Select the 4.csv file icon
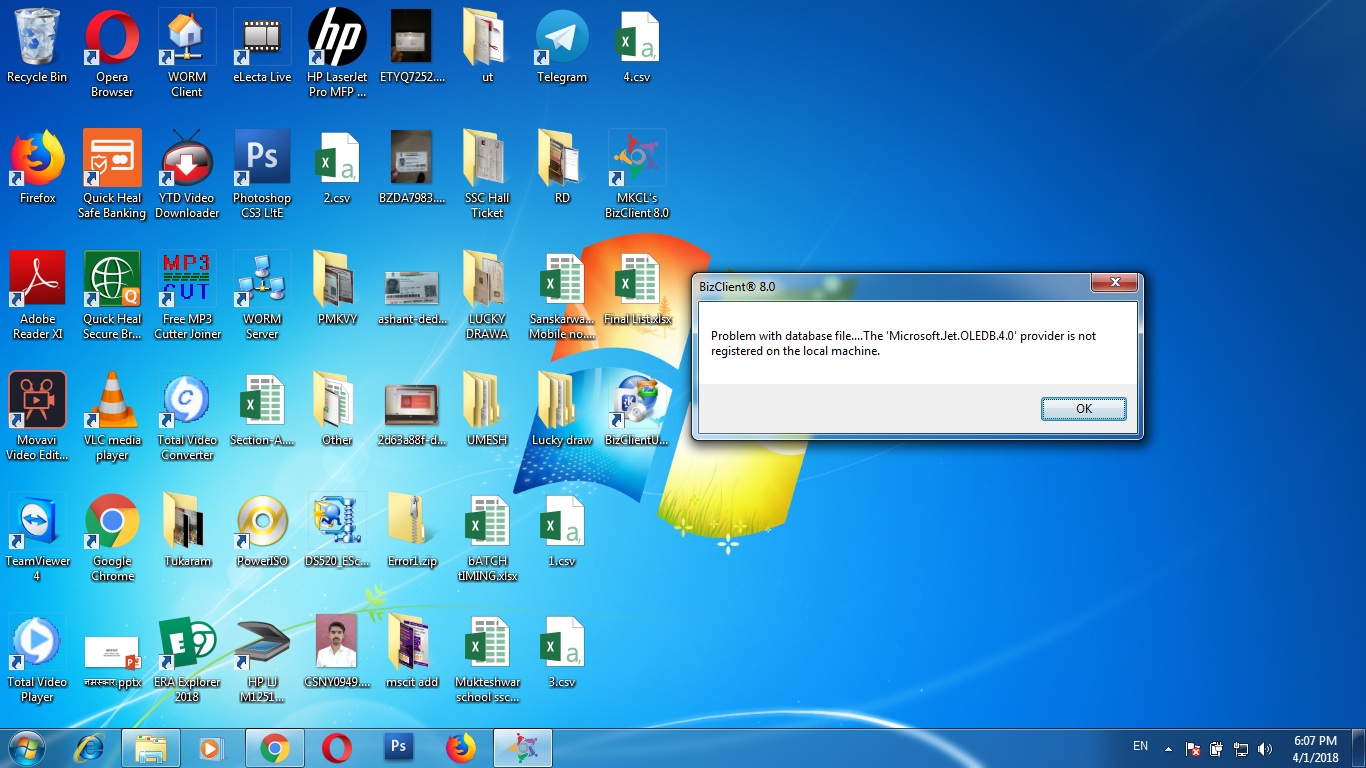 pos(637,47)
